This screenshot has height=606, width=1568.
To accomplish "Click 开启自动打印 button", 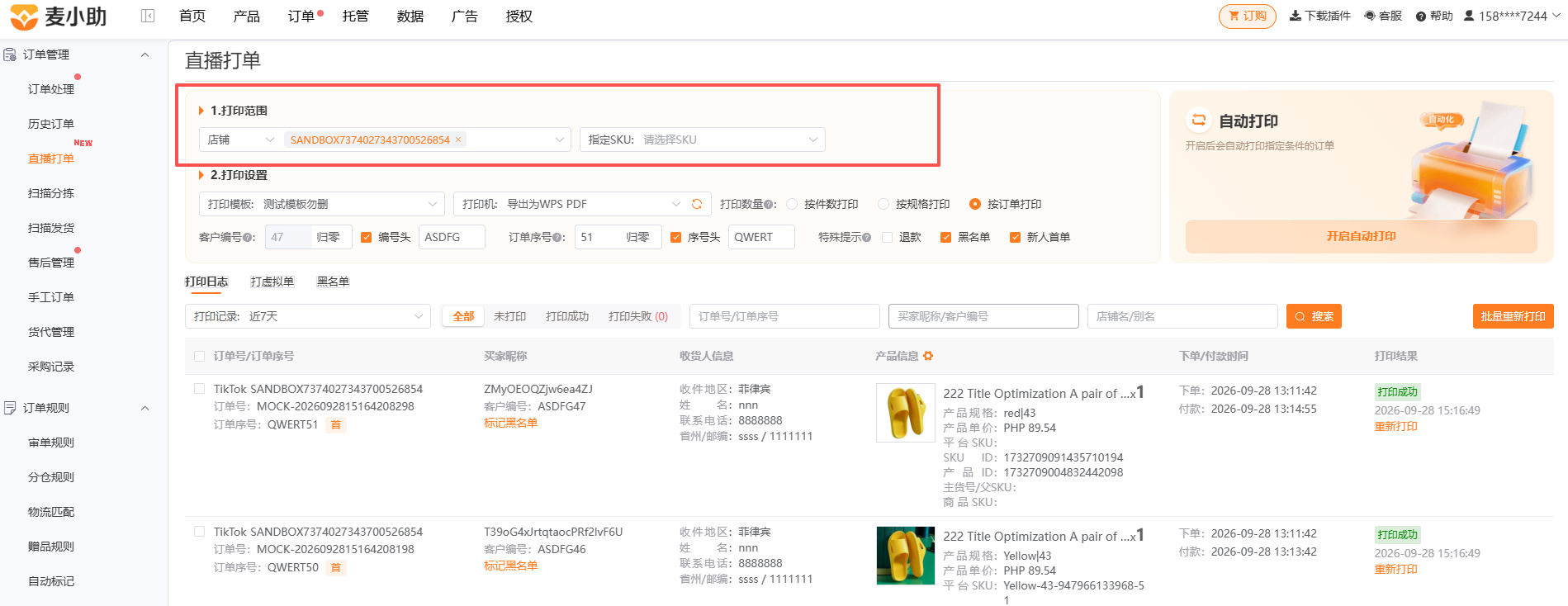I will click(1361, 236).
